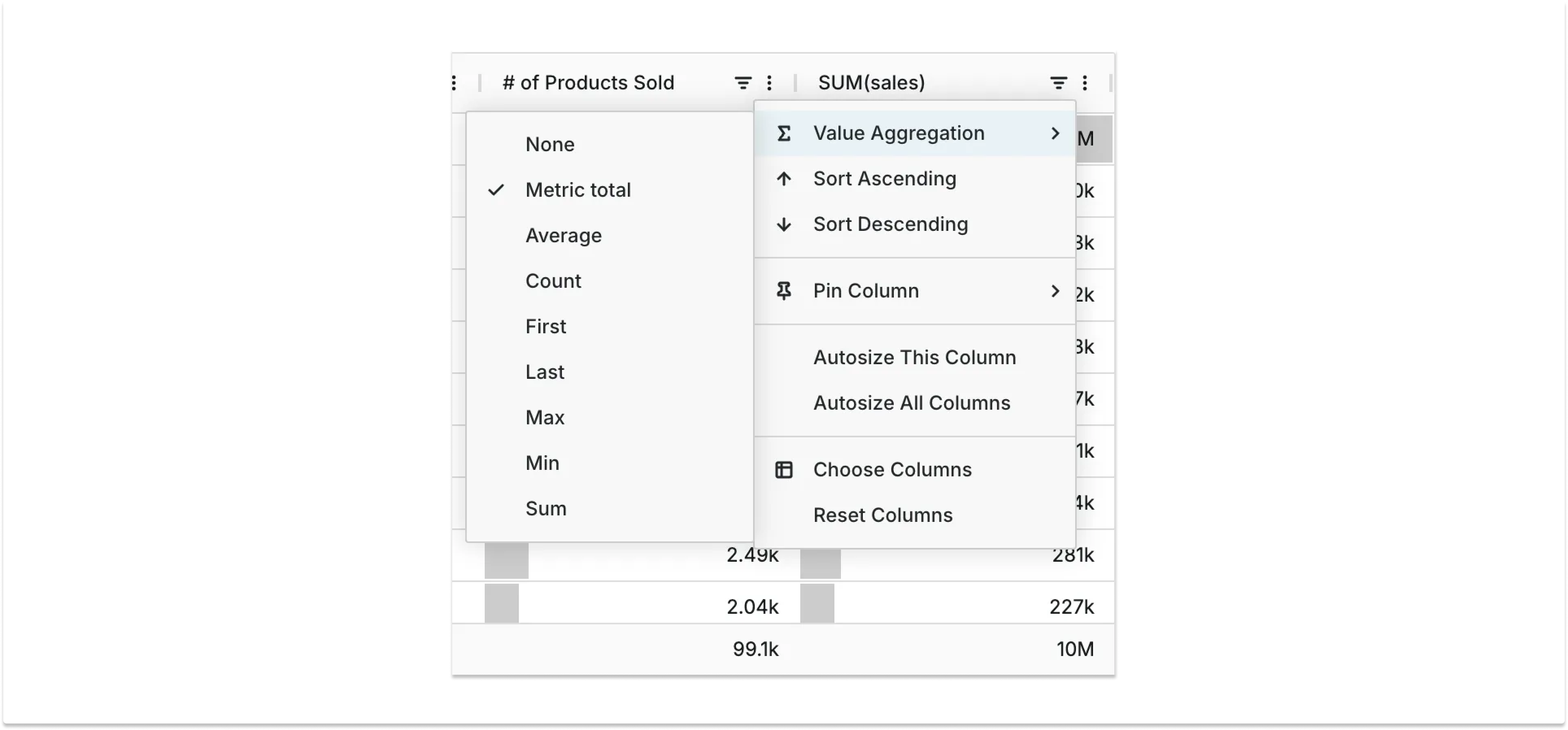Click the three-dot menu on # of Products Sold
The image size is (1568, 730).
769,82
